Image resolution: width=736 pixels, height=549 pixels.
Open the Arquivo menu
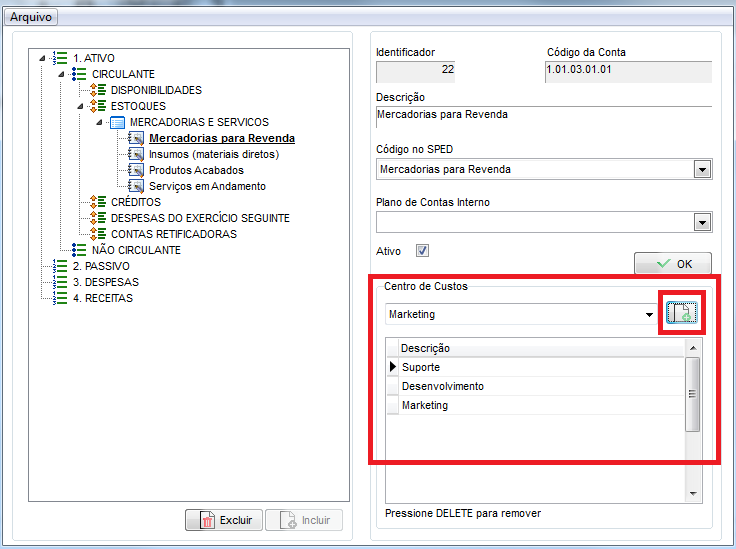(32, 17)
